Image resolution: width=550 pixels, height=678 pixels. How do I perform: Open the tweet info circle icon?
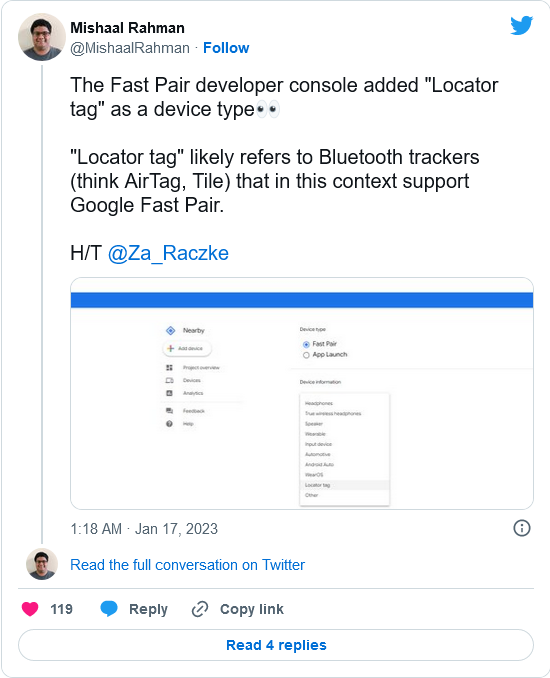tap(521, 528)
